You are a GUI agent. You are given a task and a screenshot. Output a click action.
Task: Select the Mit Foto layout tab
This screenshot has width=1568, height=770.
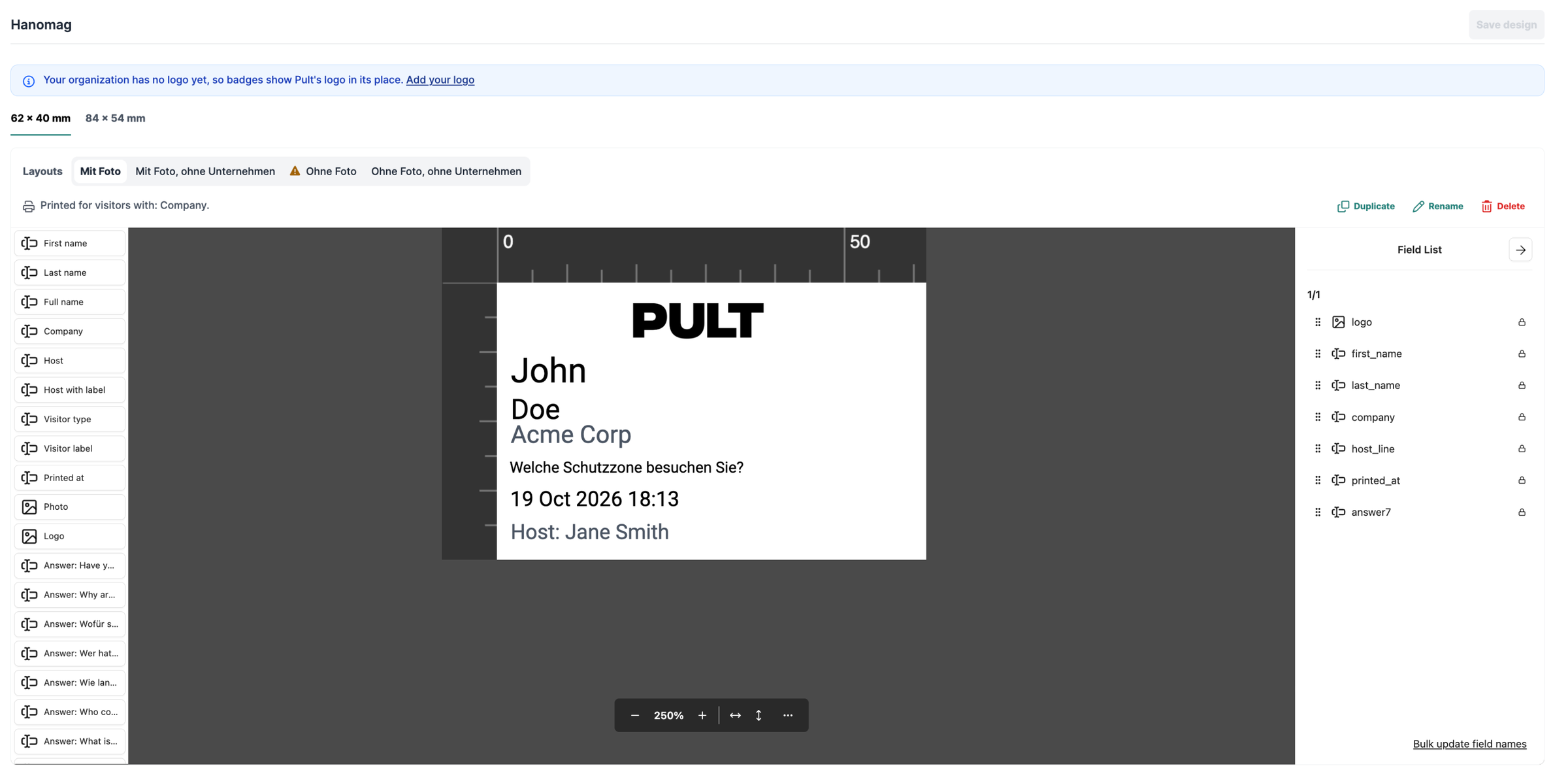100,171
